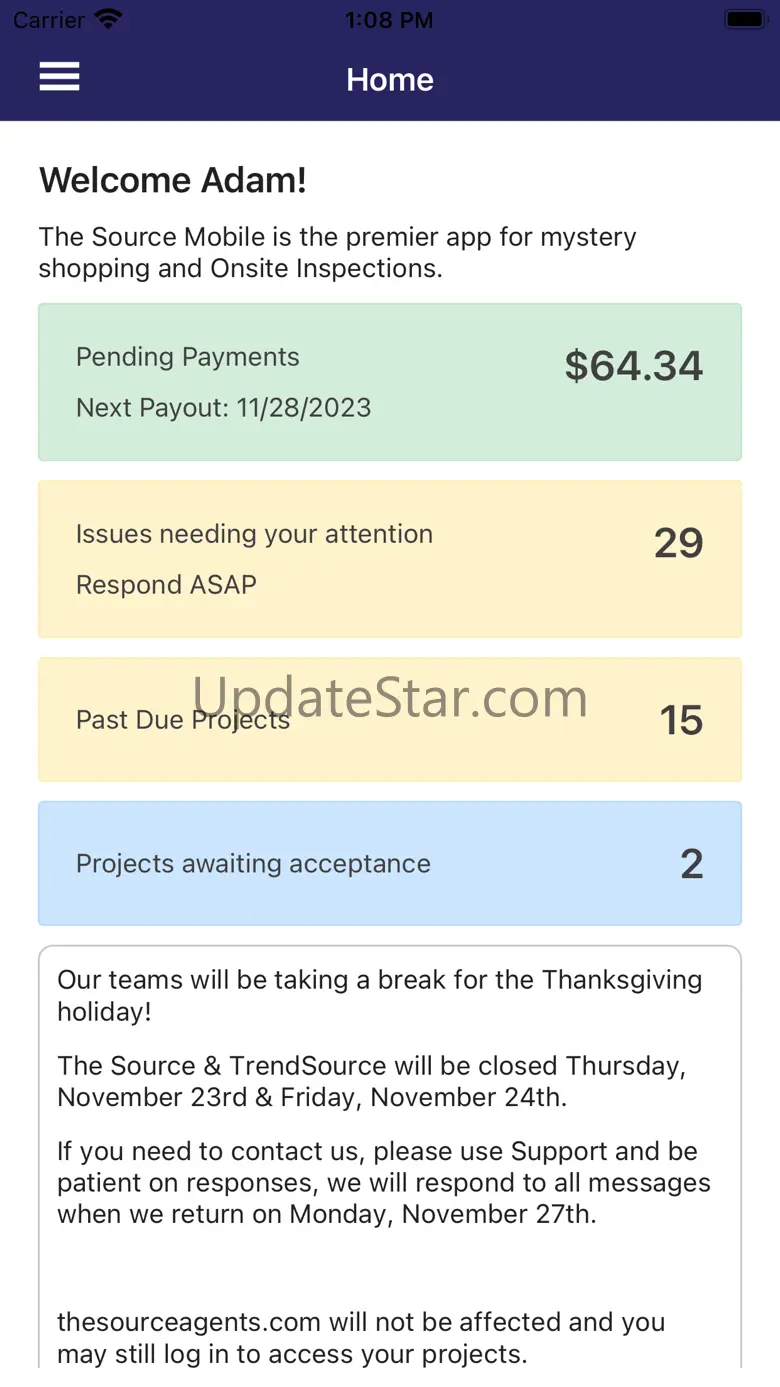This screenshot has width=780, height=1387.
Task: Open the Thanksgiving holiday announcement box
Action: point(390,1157)
